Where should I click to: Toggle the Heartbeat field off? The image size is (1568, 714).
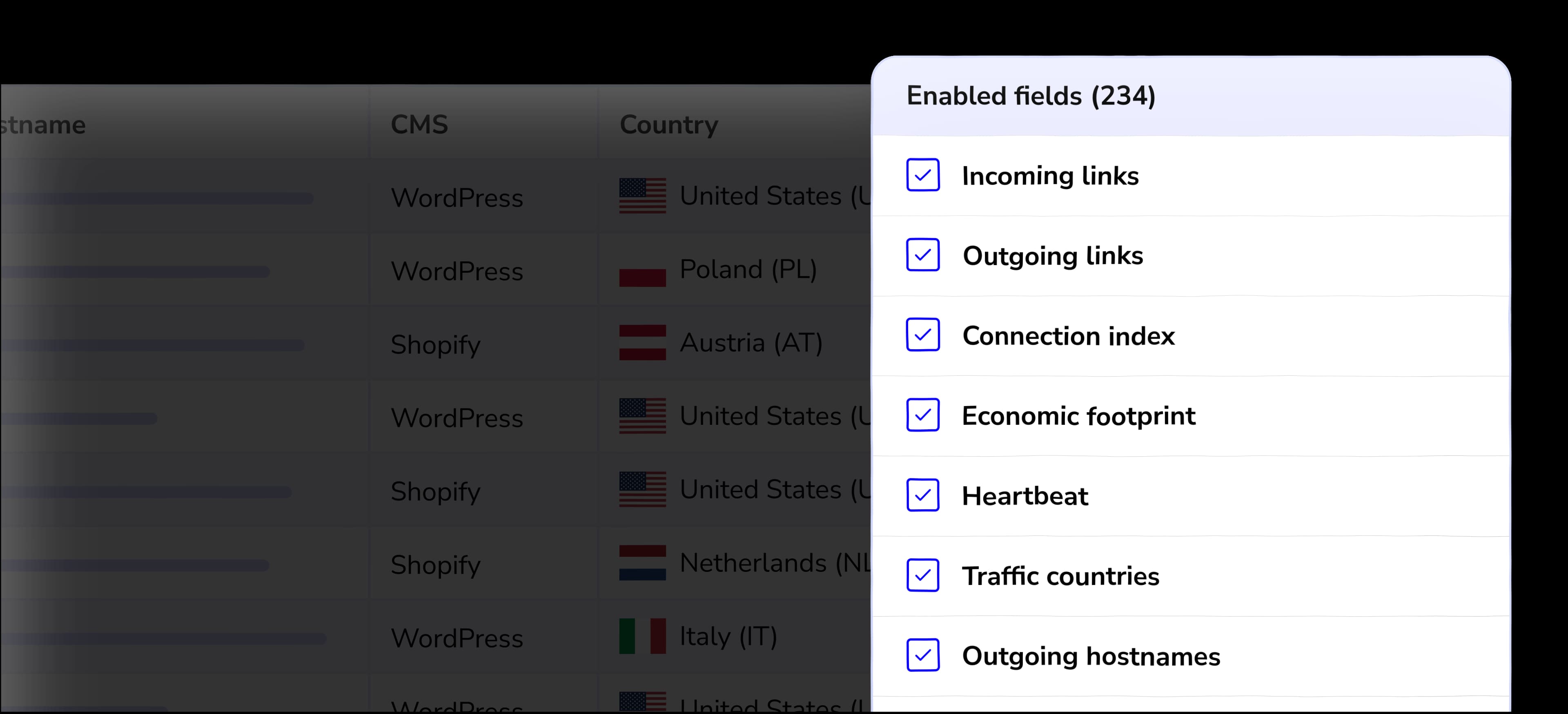[x=923, y=495]
